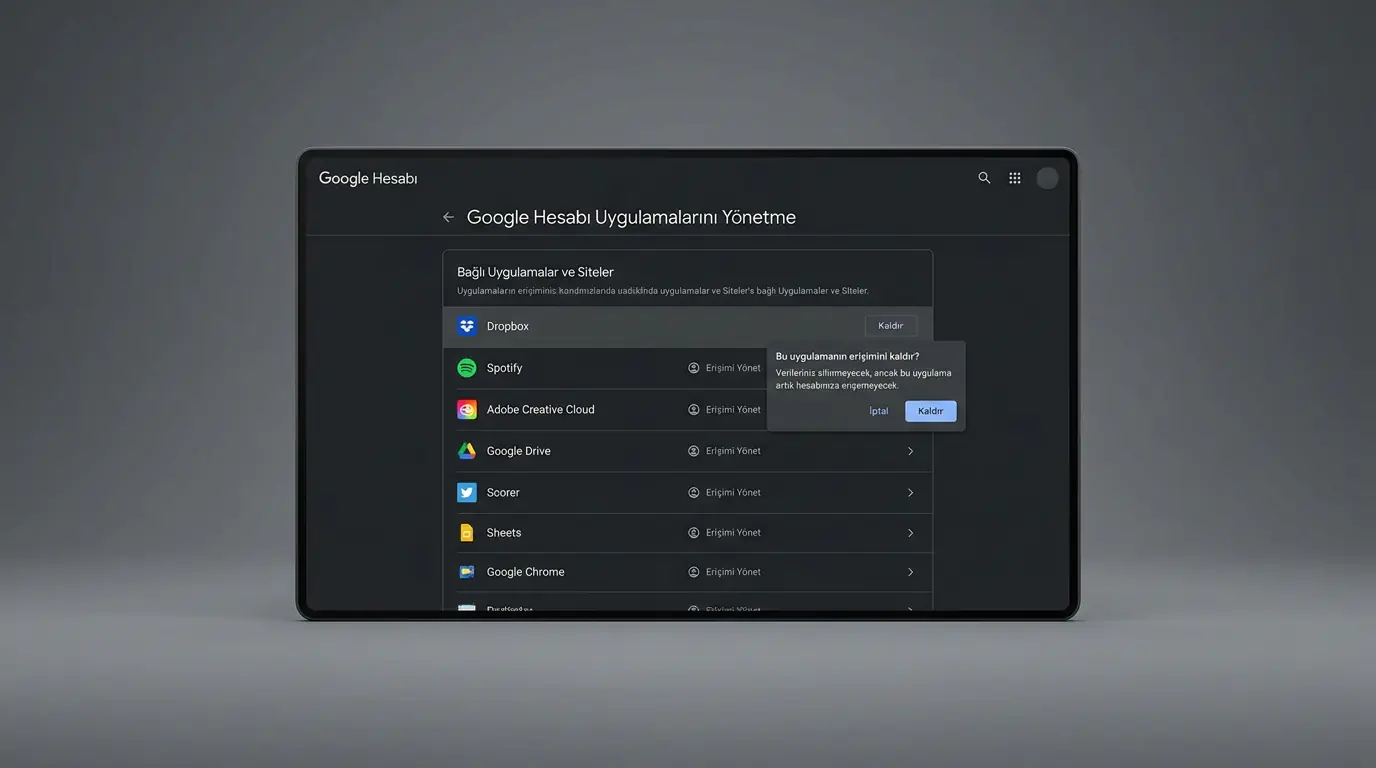Screen dimensions: 1376x768
Task: Open the profile avatar menu
Action: 1047,178
